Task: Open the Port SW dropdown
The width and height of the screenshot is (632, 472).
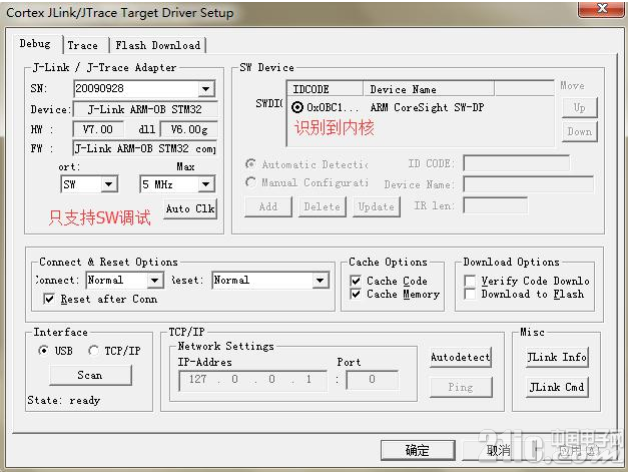Action: click(108, 185)
